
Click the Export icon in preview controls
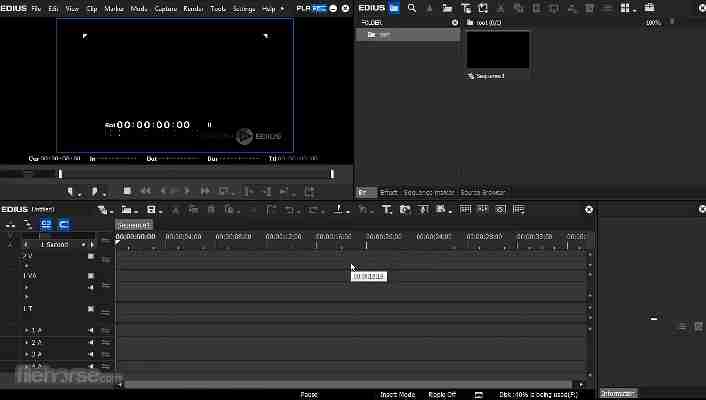tap(309, 191)
